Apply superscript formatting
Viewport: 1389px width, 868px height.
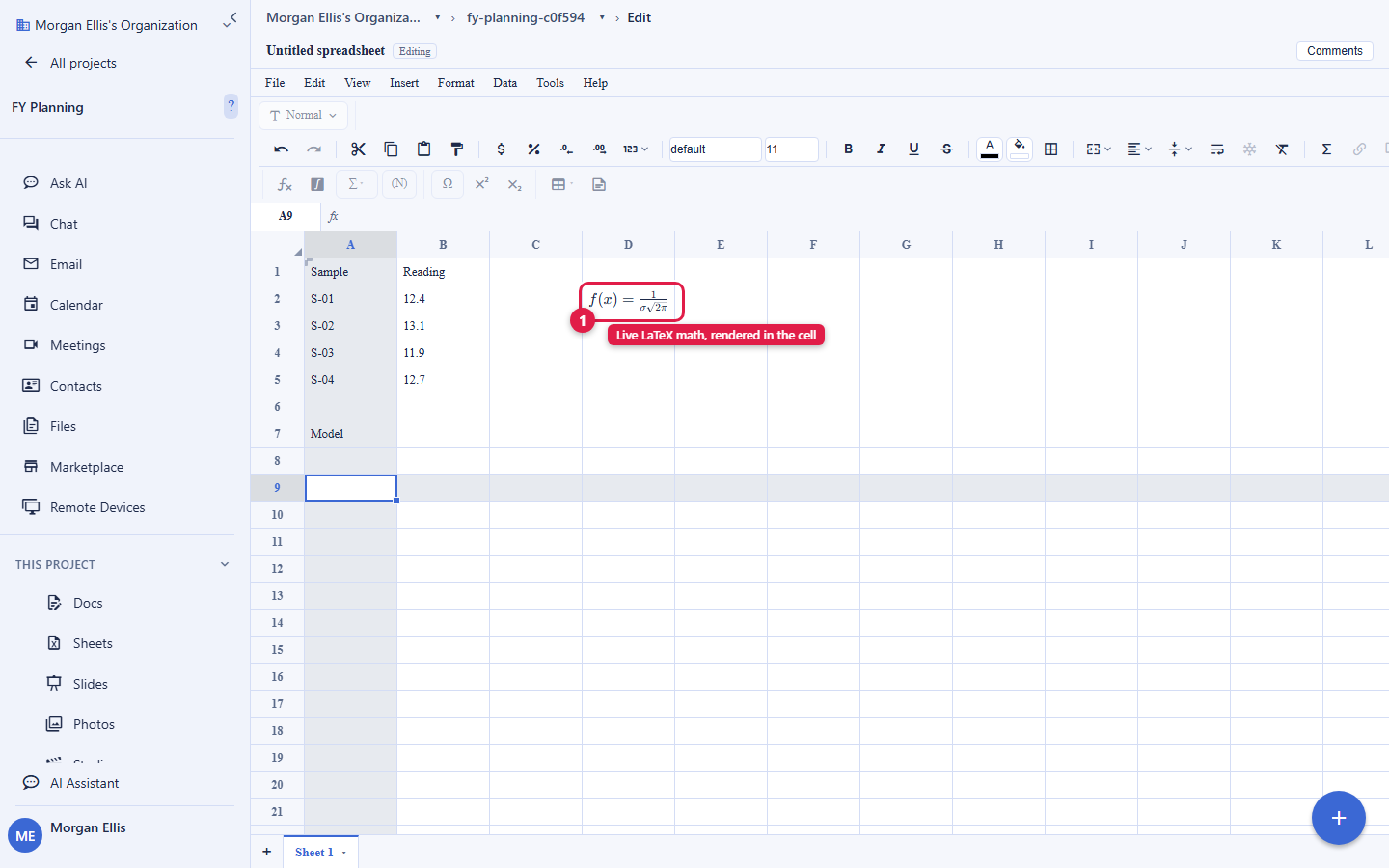(x=481, y=184)
